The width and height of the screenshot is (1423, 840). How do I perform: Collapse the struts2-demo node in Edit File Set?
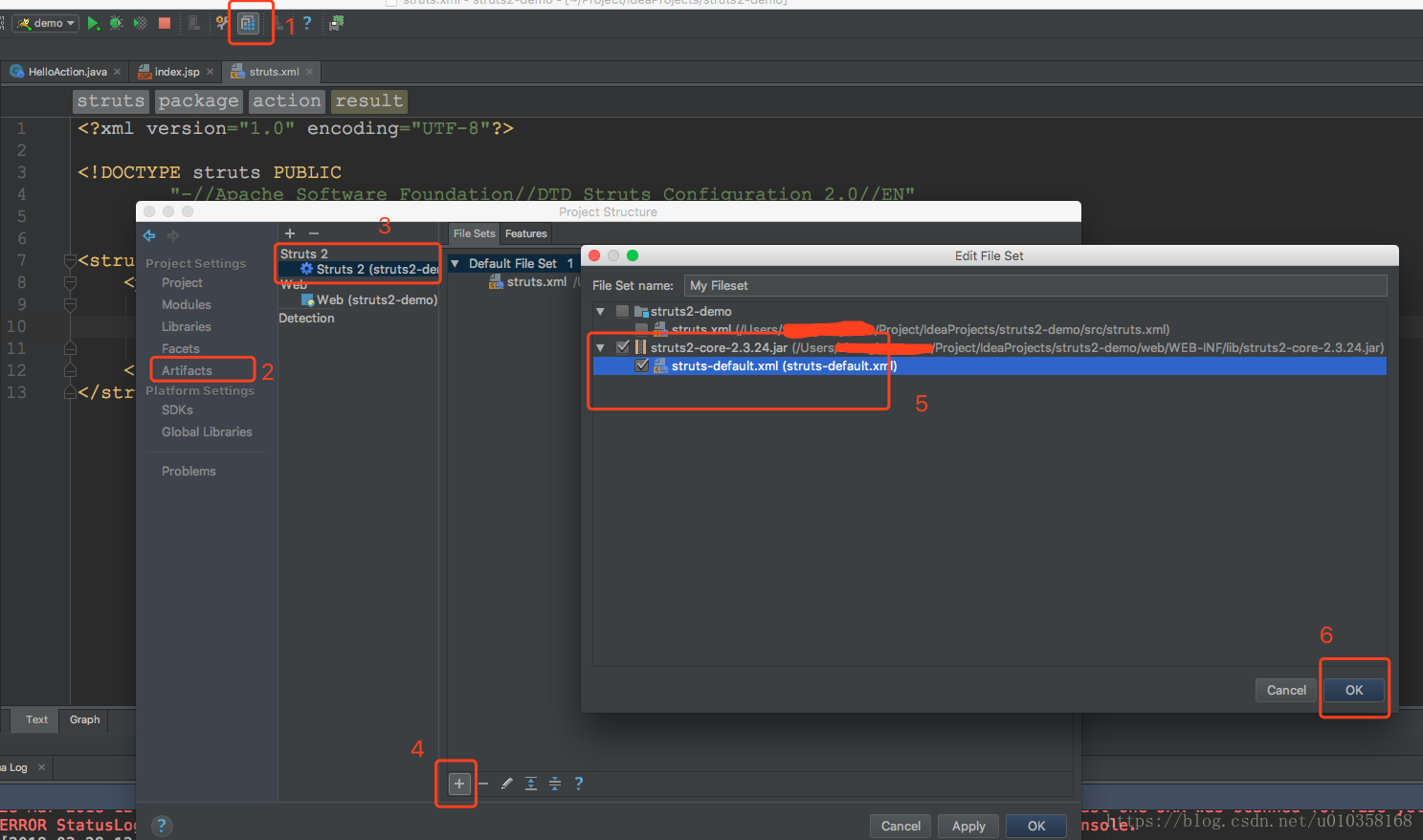tap(600, 312)
